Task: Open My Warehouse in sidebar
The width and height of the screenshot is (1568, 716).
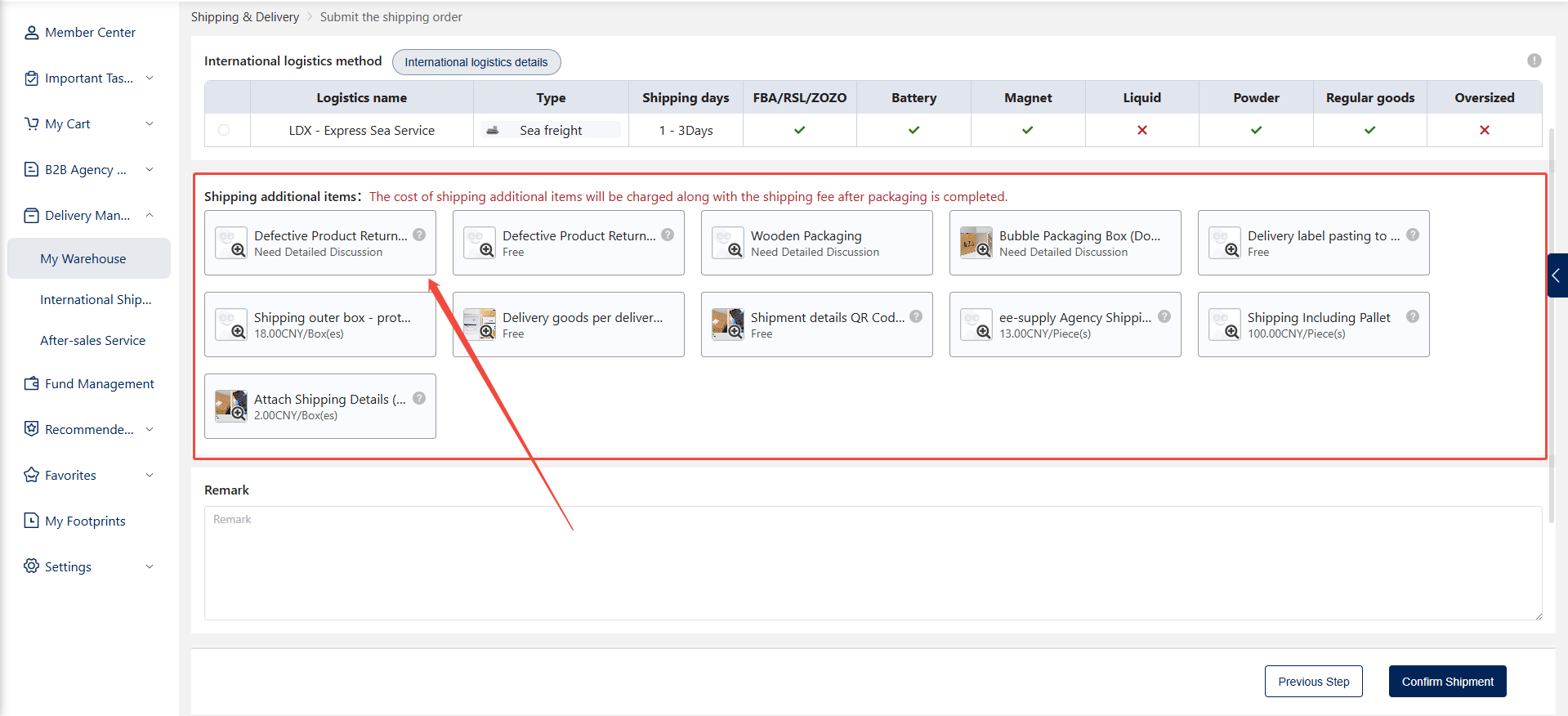Action: click(89, 258)
